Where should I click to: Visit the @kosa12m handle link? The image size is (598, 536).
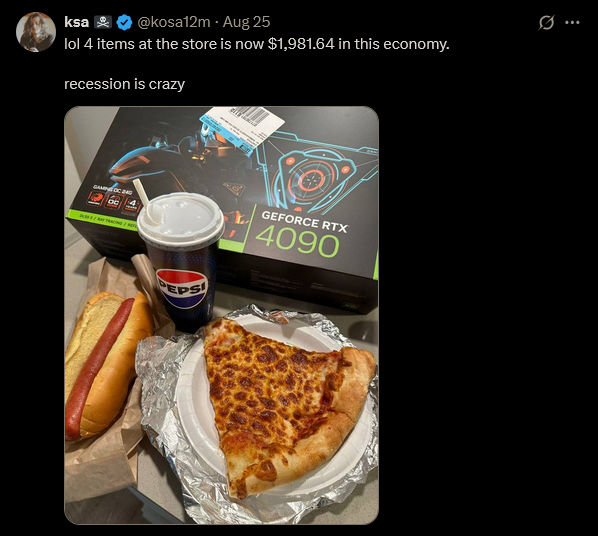(174, 22)
